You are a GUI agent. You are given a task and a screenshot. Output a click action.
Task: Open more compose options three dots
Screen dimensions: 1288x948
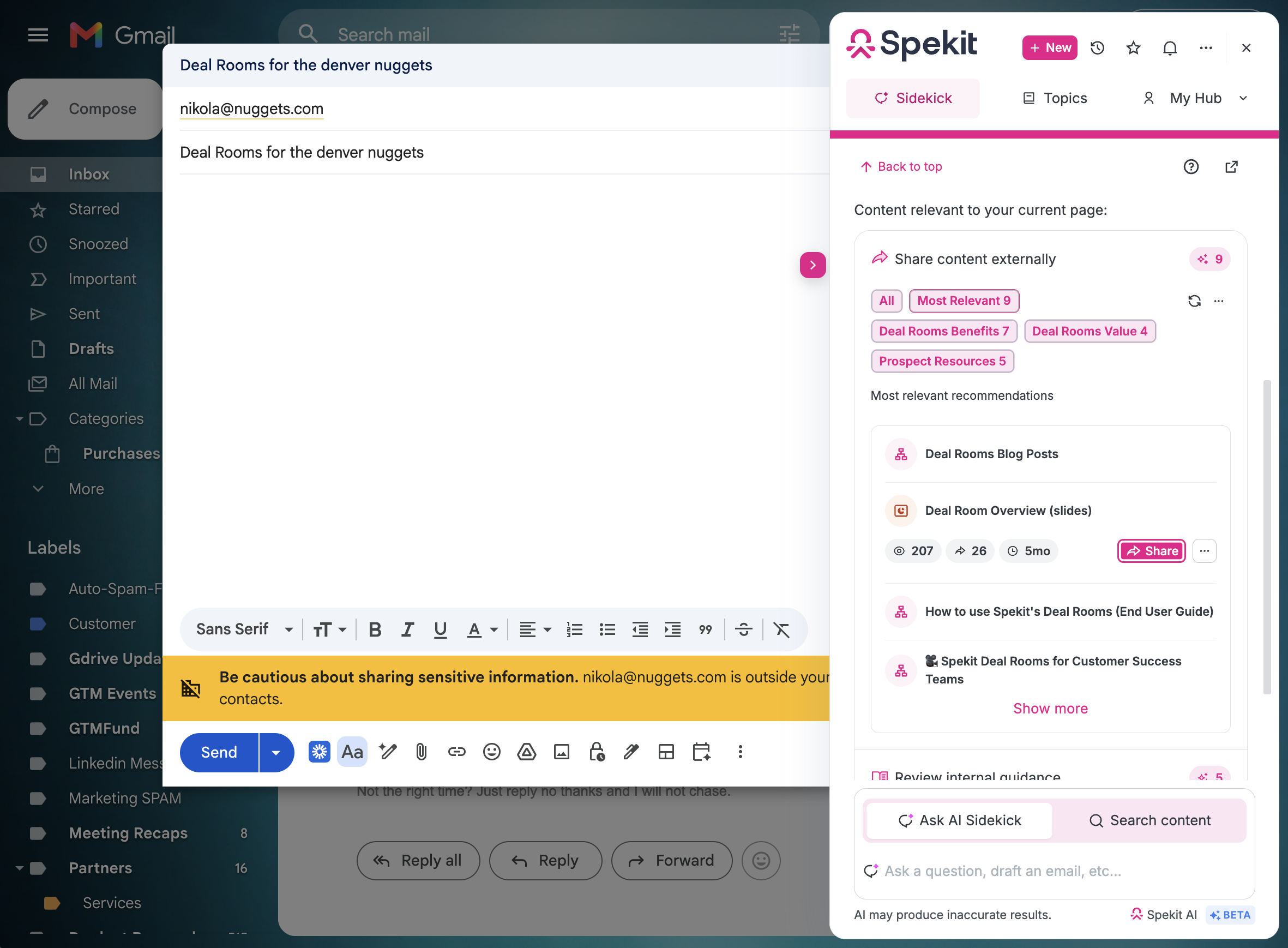tap(740, 752)
